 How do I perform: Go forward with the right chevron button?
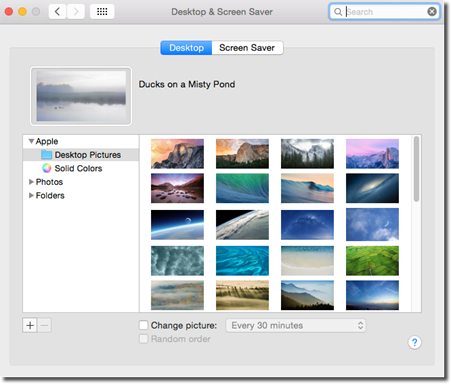pos(76,12)
